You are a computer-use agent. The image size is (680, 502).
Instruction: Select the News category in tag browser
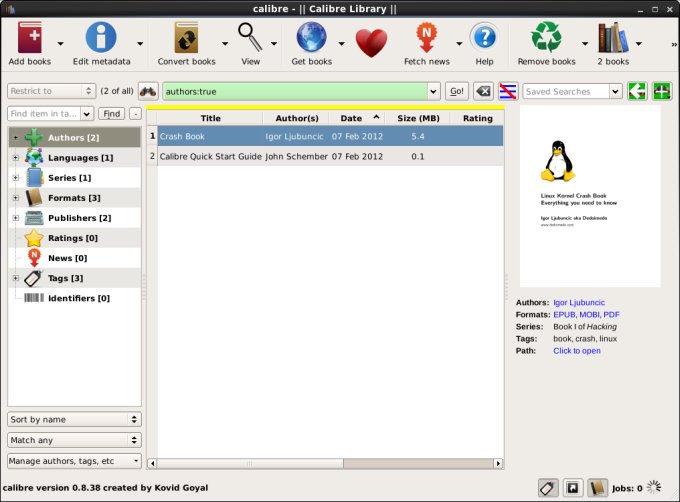coord(74,258)
